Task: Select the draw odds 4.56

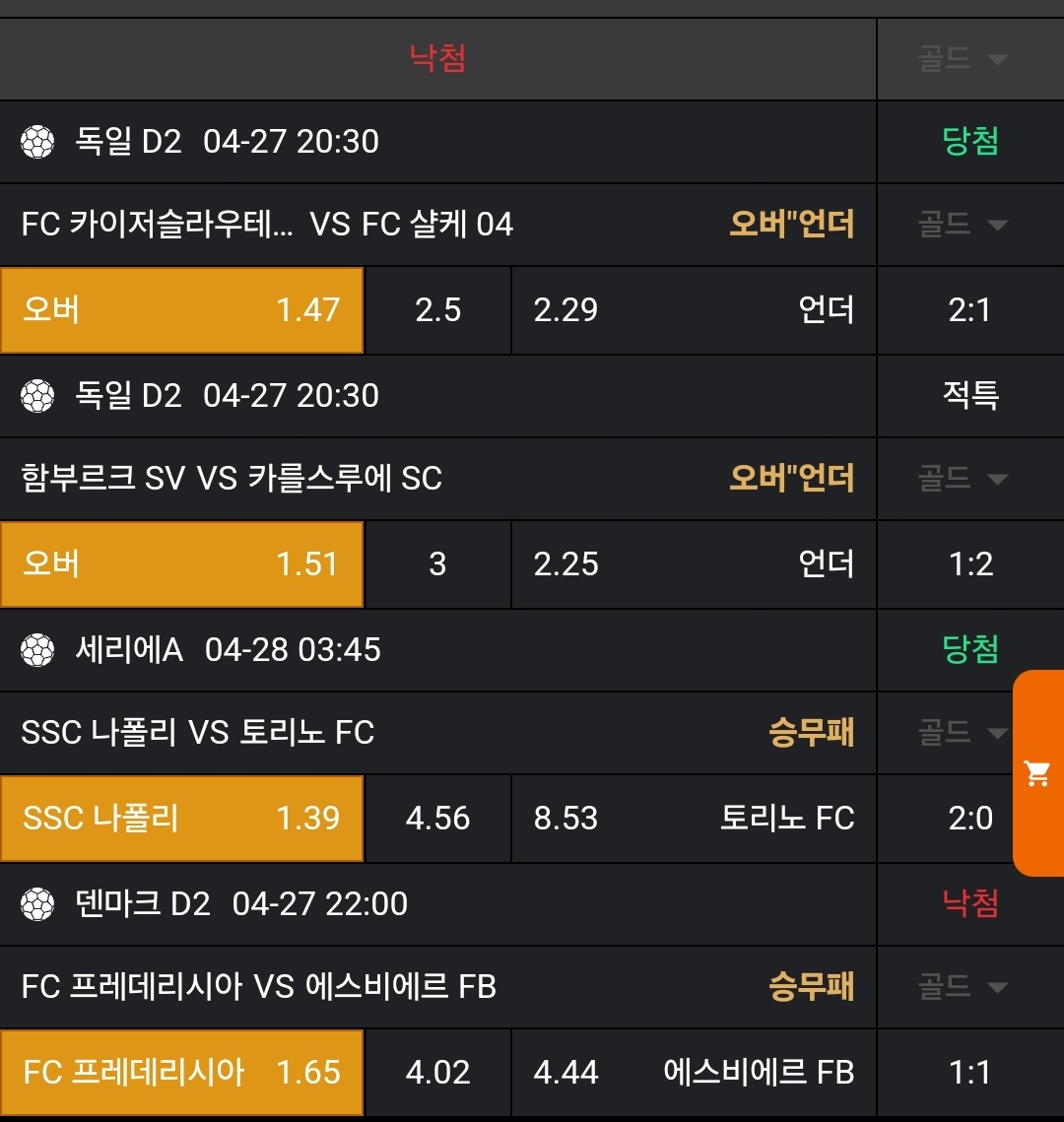Action: point(437,819)
